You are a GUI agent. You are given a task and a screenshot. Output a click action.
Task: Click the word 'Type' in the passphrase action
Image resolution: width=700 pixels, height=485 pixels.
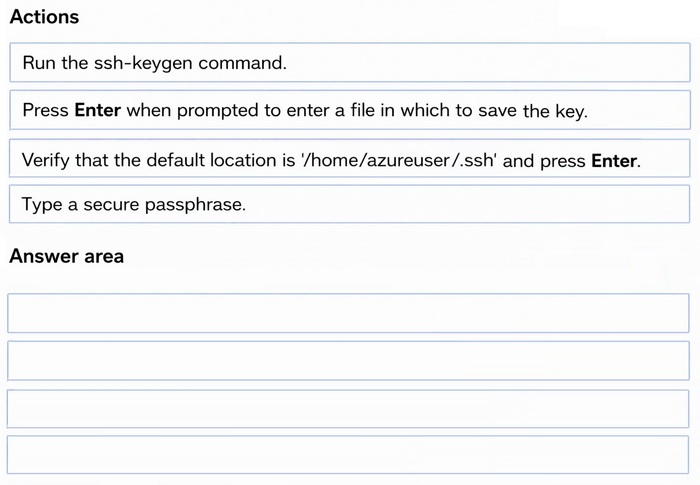tap(42, 205)
